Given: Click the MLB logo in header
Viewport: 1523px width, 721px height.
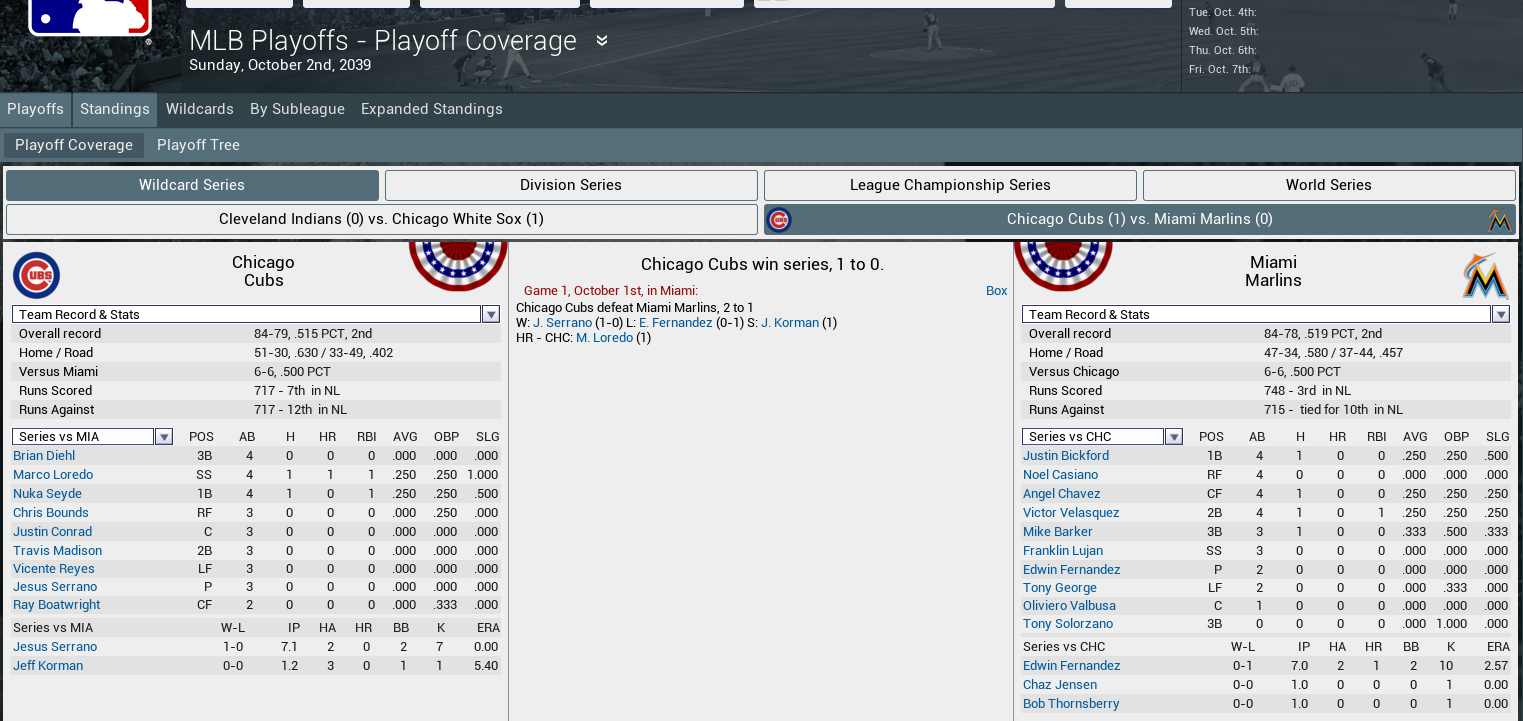Looking at the screenshot, I should coord(90,18).
